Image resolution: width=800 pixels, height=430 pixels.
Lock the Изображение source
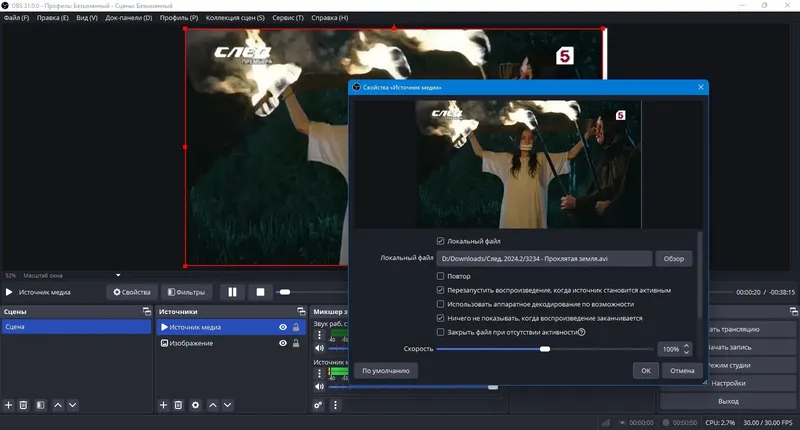pyautogui.click(x=296, y=343)
